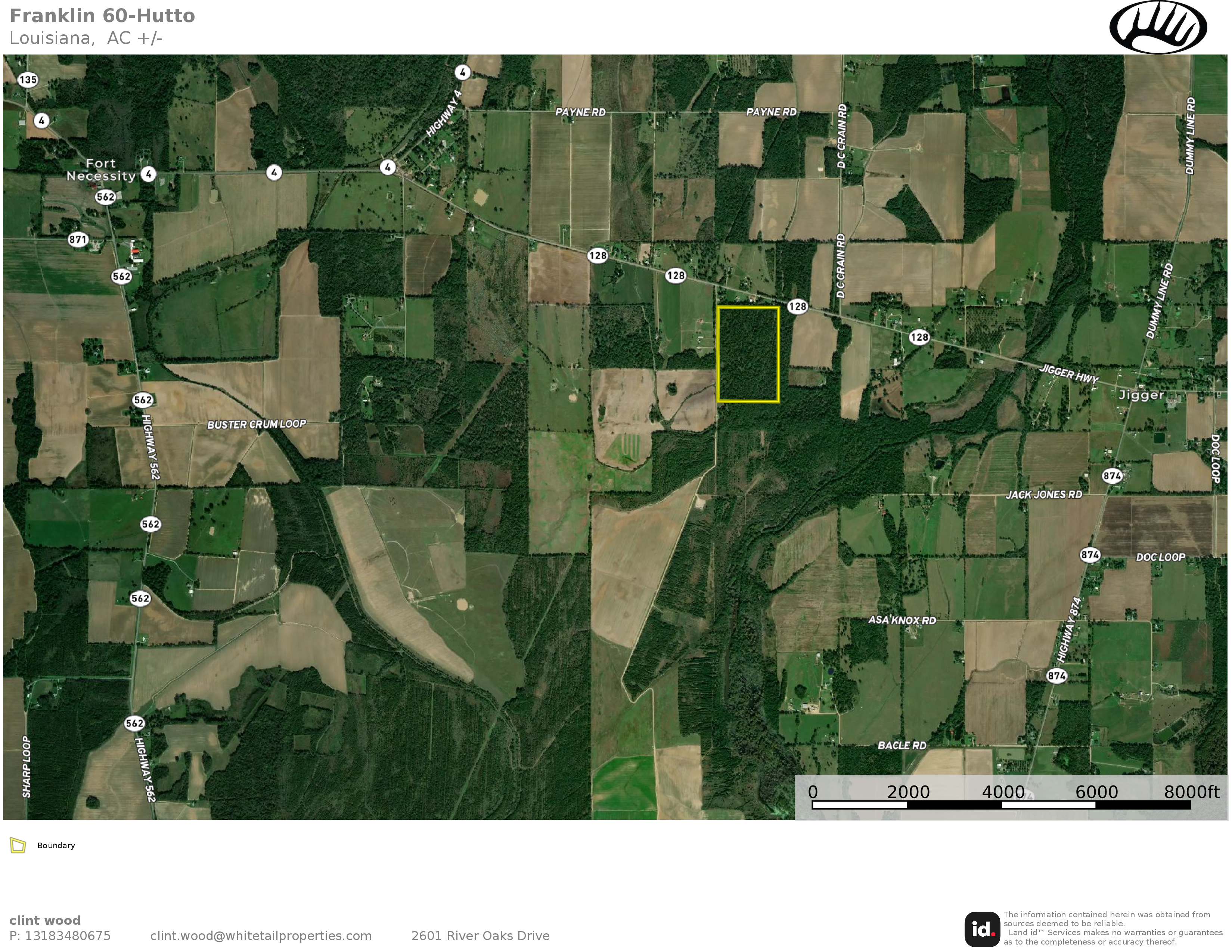Click the Land id logo icon
The width and height of the screenshot is (1232, 952).
coord(982,929)
